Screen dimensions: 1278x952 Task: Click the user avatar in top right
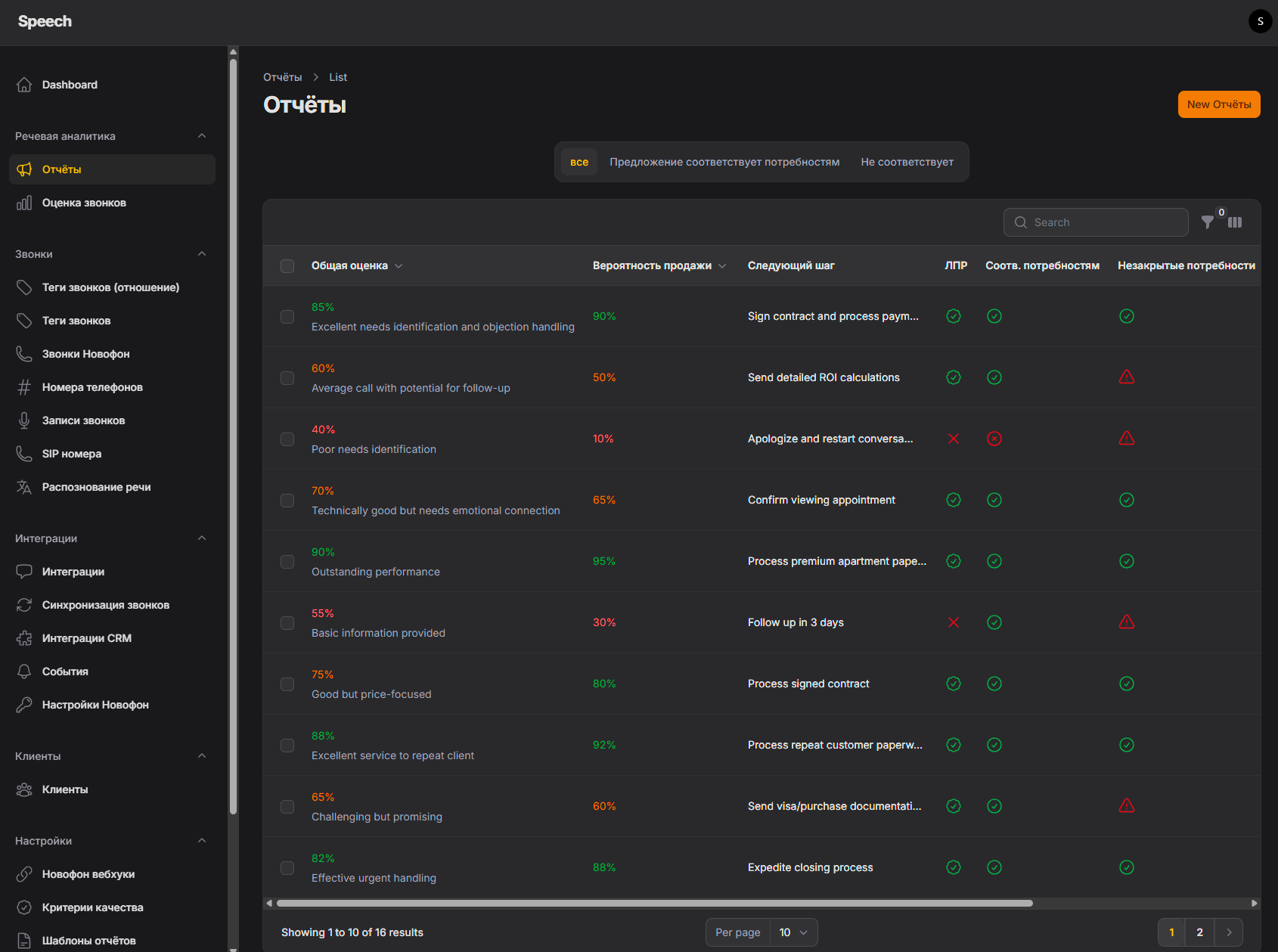point(1260,21)
